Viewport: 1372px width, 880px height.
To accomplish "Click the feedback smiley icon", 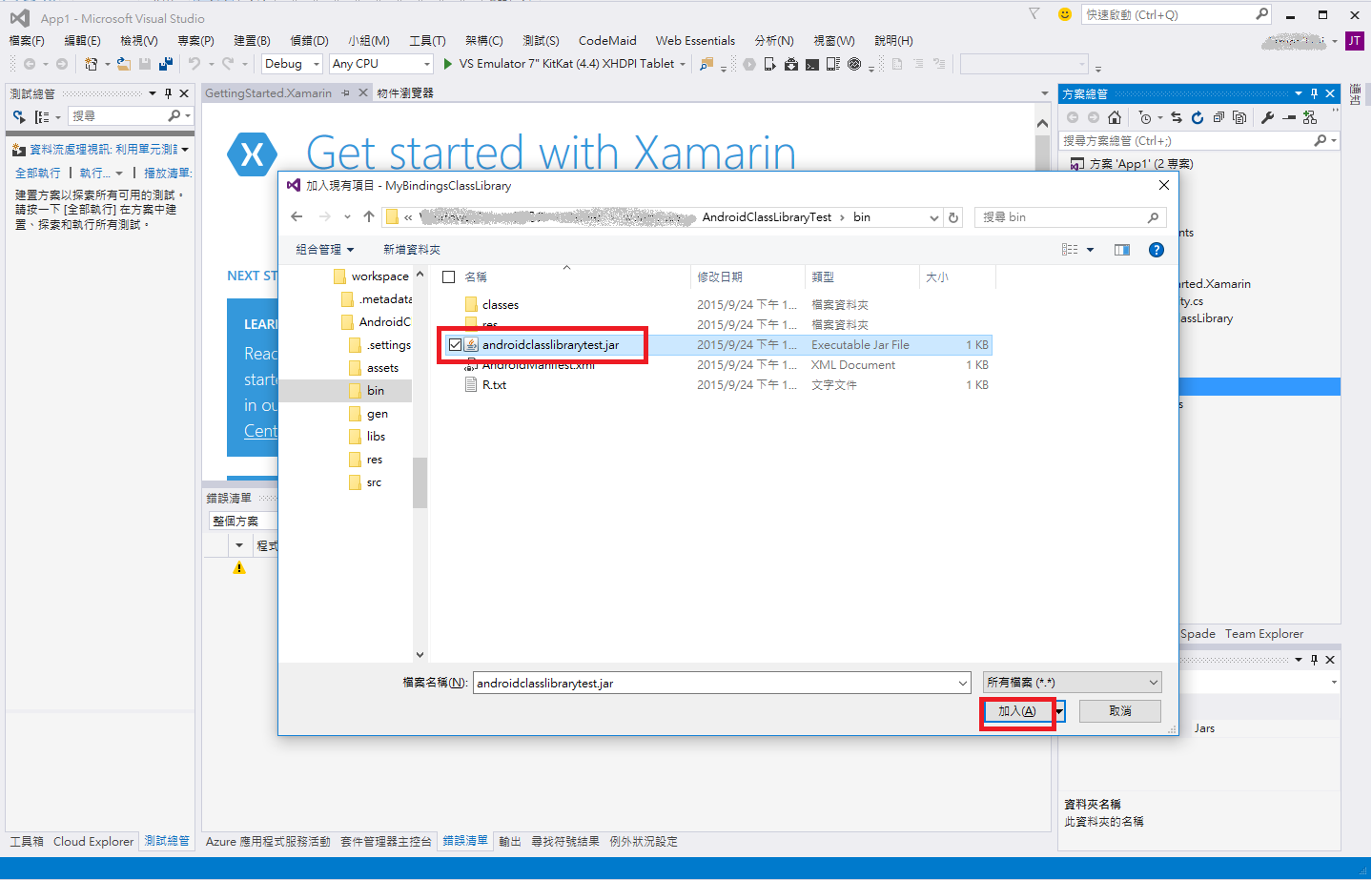I will coord(1065,14).
